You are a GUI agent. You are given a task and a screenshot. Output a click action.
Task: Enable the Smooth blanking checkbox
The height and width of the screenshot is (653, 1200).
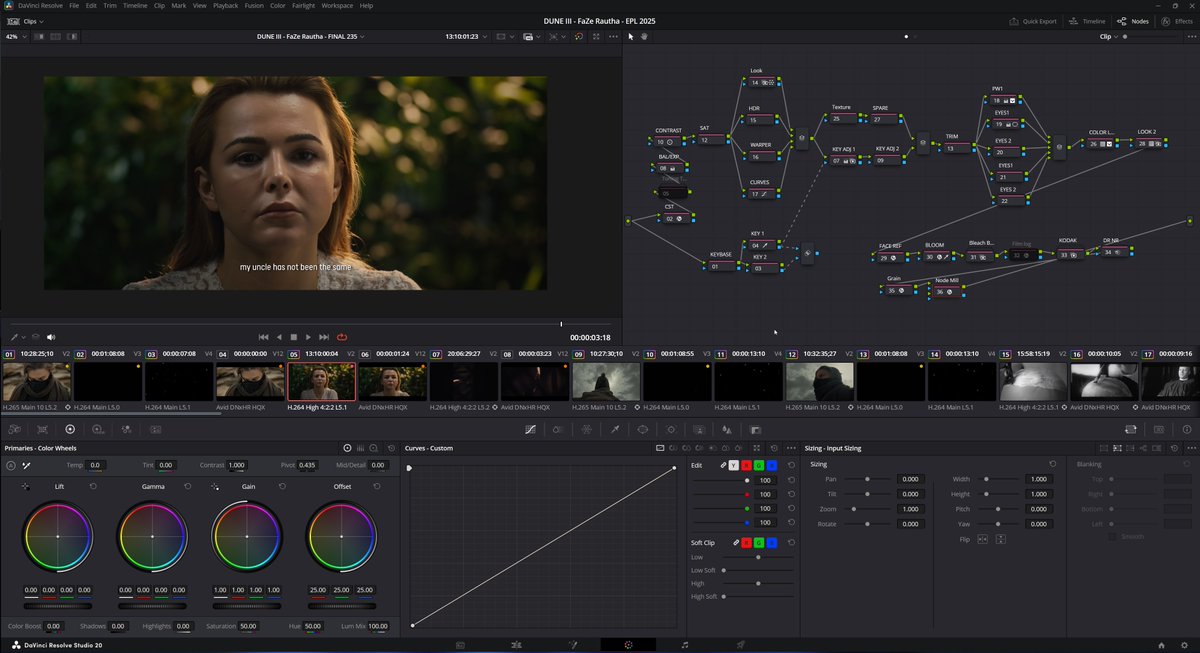coord(1112,537)
